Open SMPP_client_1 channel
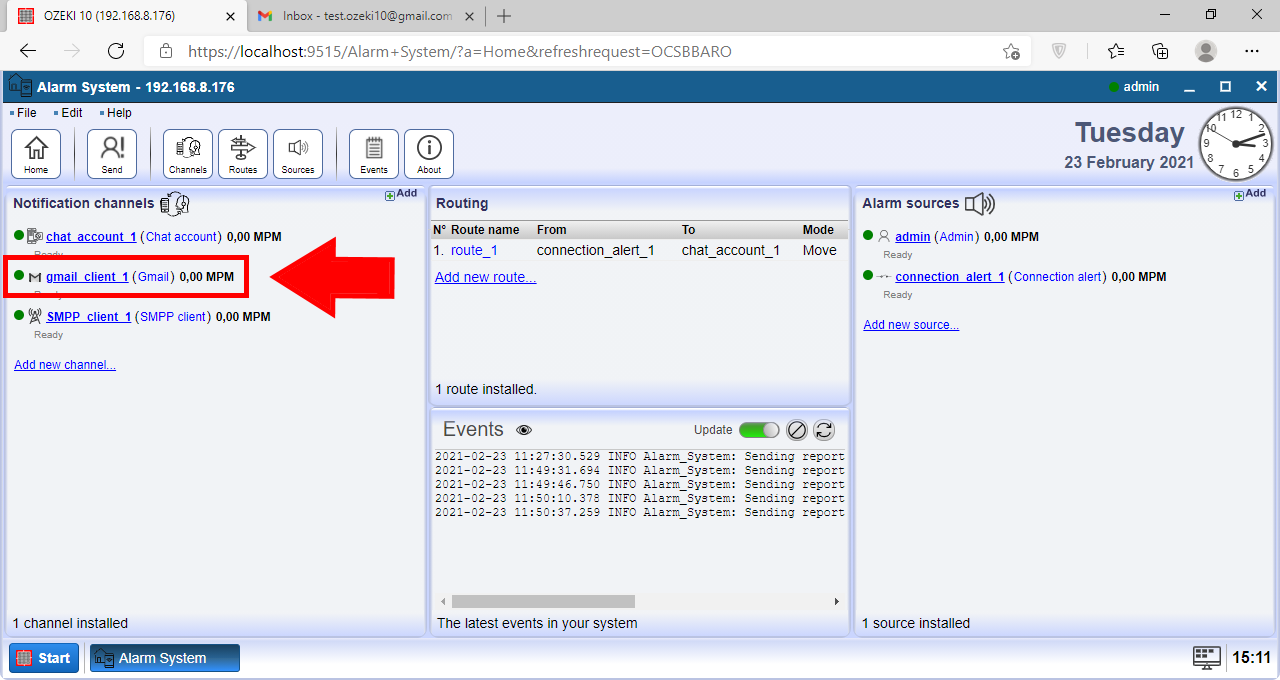This screenshot has height=680, width=1280. [x=89, y=317]
